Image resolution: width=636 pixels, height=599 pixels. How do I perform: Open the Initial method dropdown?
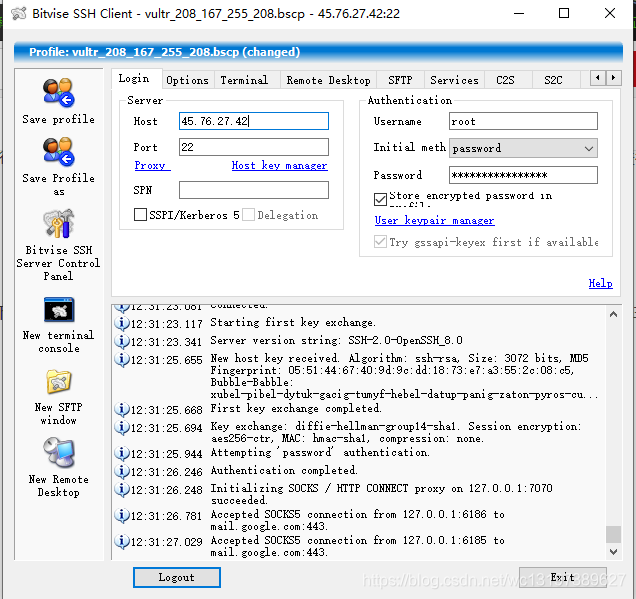[523, 148]
